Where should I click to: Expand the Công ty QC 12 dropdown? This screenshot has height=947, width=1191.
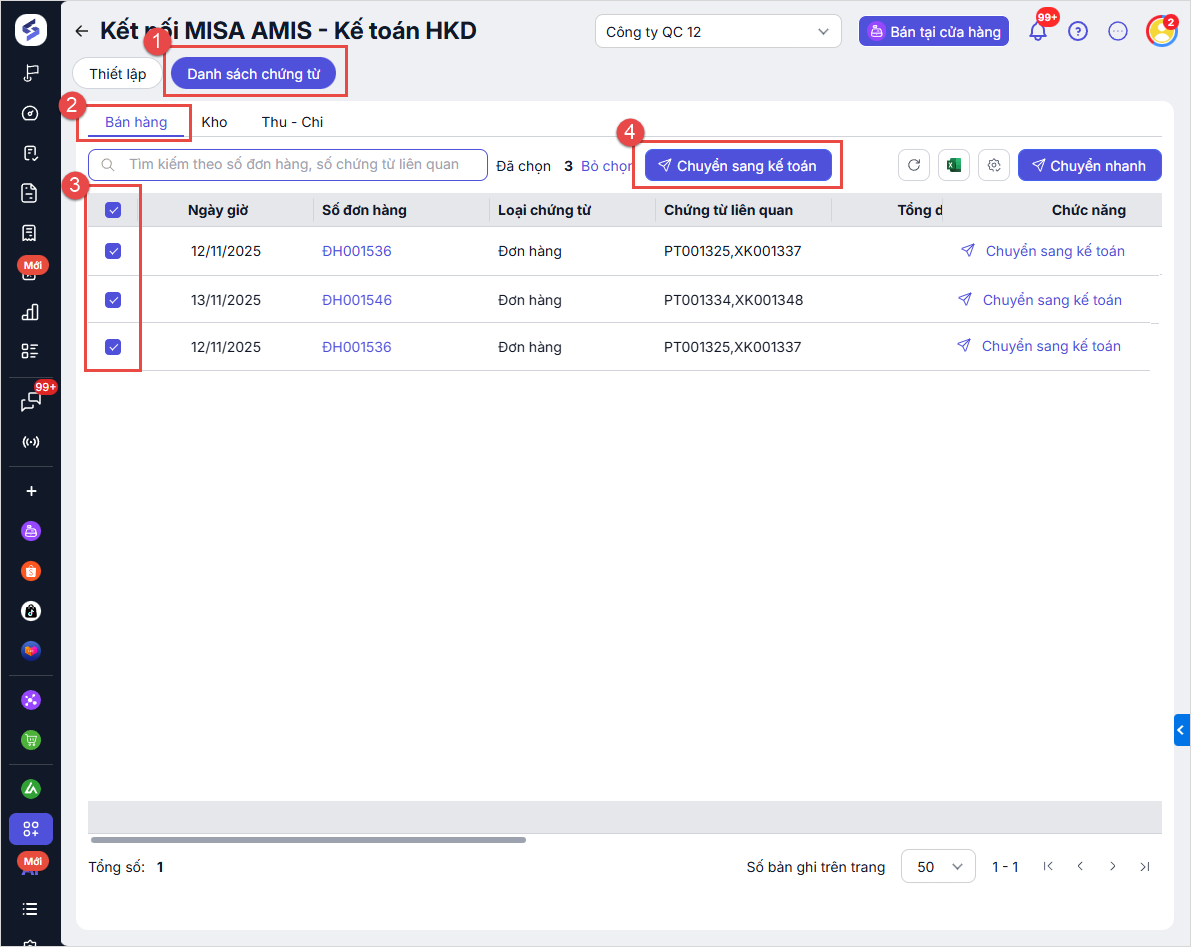717,32
